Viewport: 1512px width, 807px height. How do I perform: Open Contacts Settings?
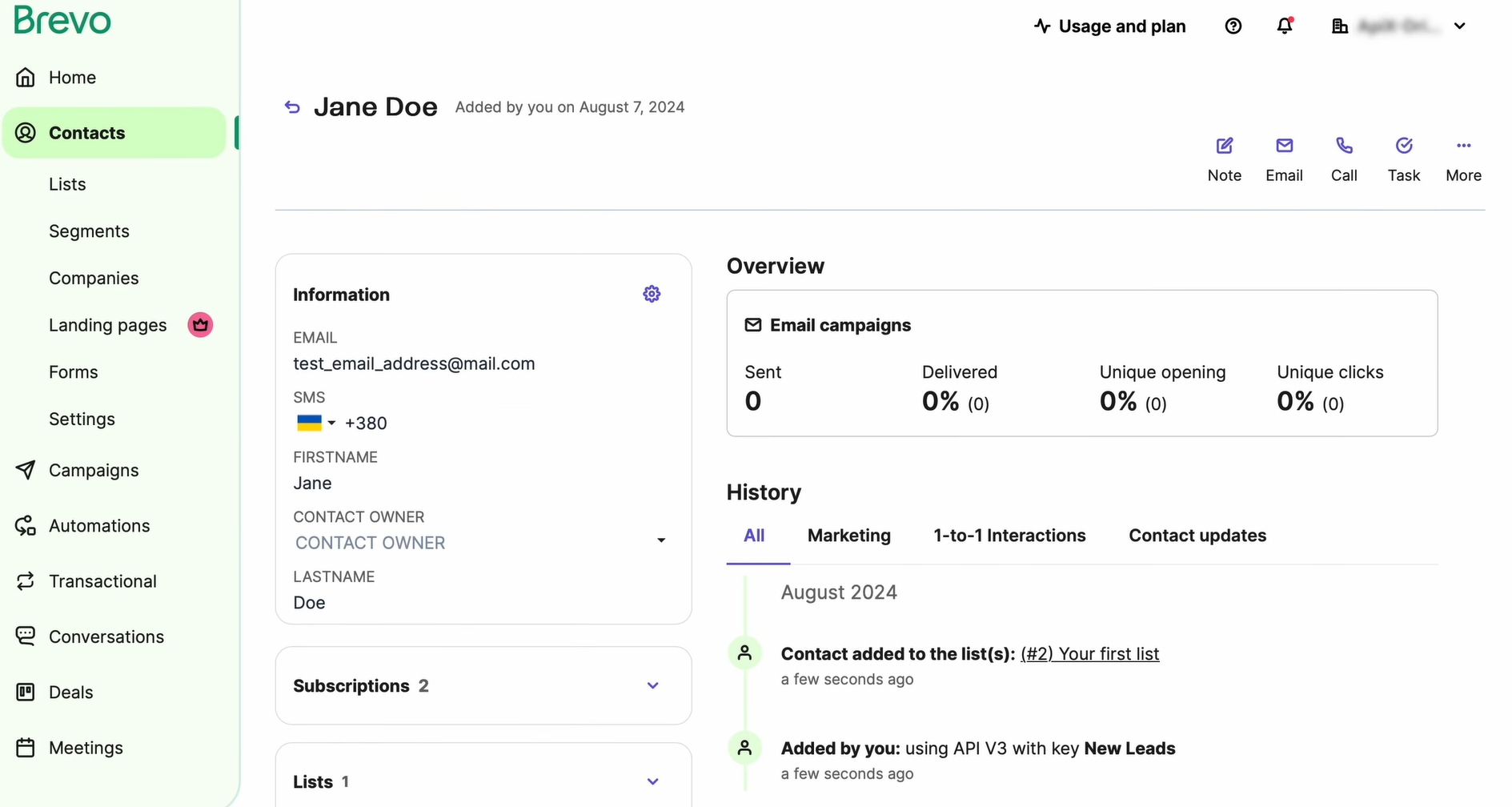[82, 420]
